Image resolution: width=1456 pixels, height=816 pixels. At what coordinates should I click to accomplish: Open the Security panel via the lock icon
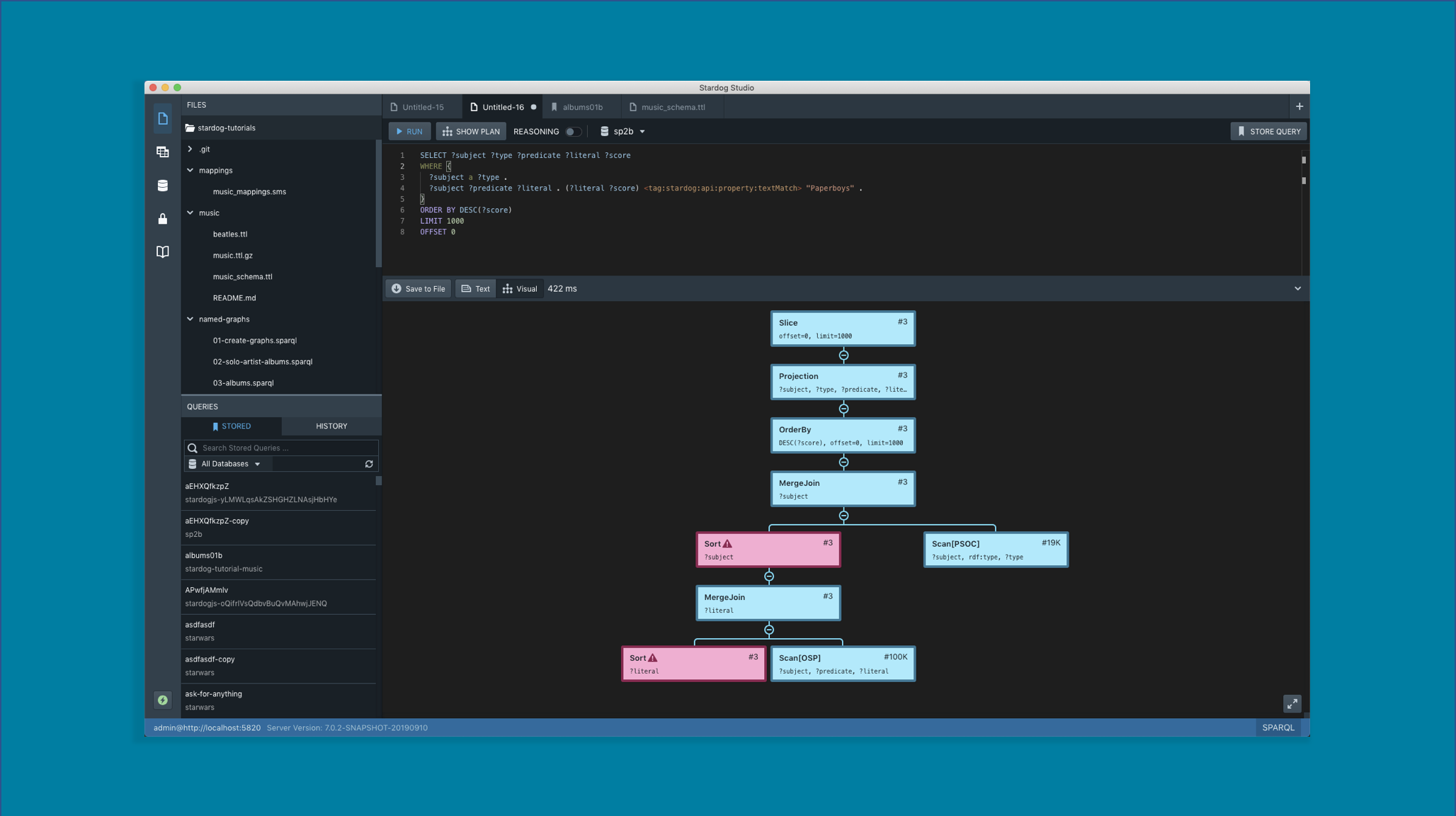[162, 219]
